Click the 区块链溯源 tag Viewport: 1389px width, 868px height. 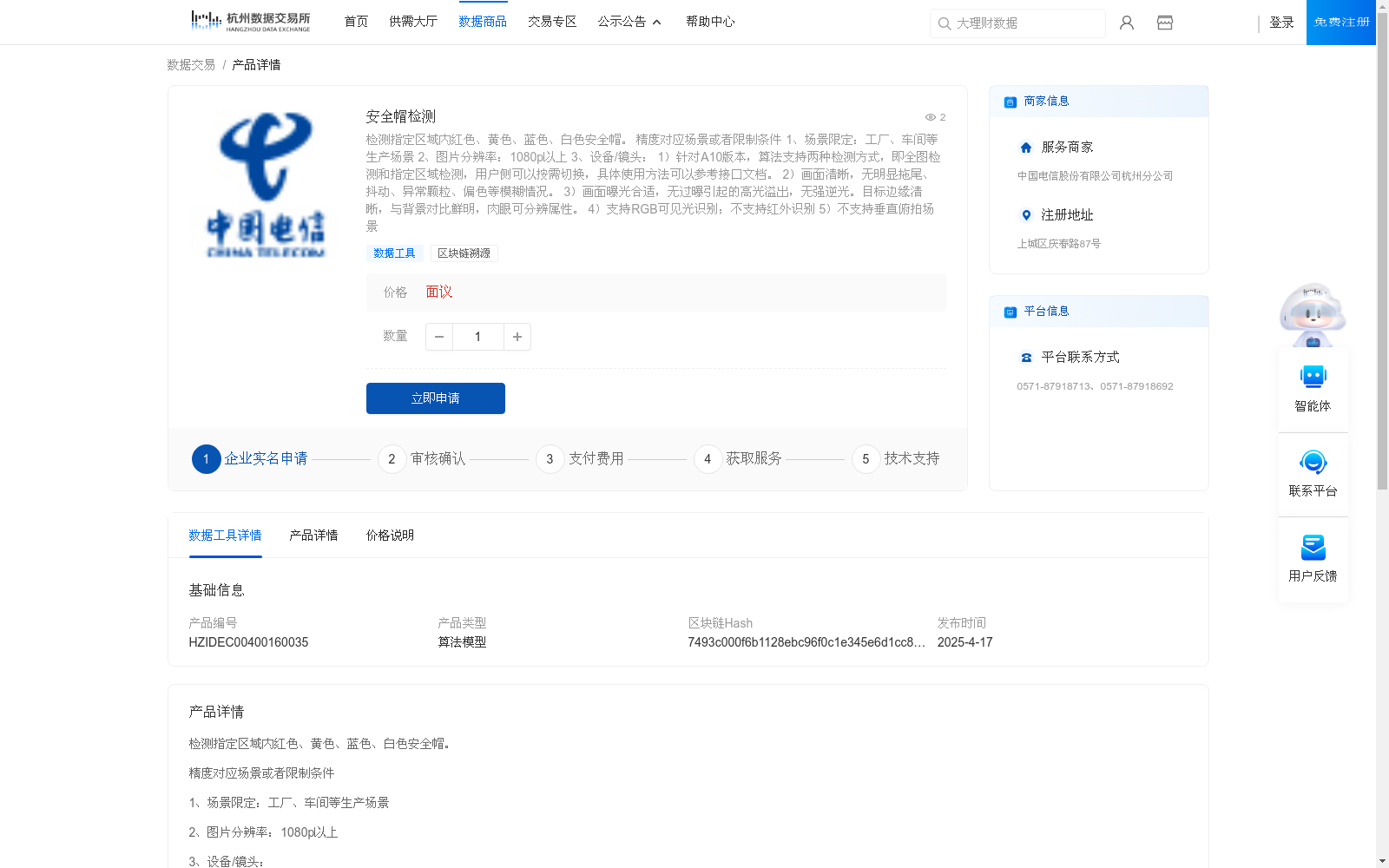(x=464, y=253)
